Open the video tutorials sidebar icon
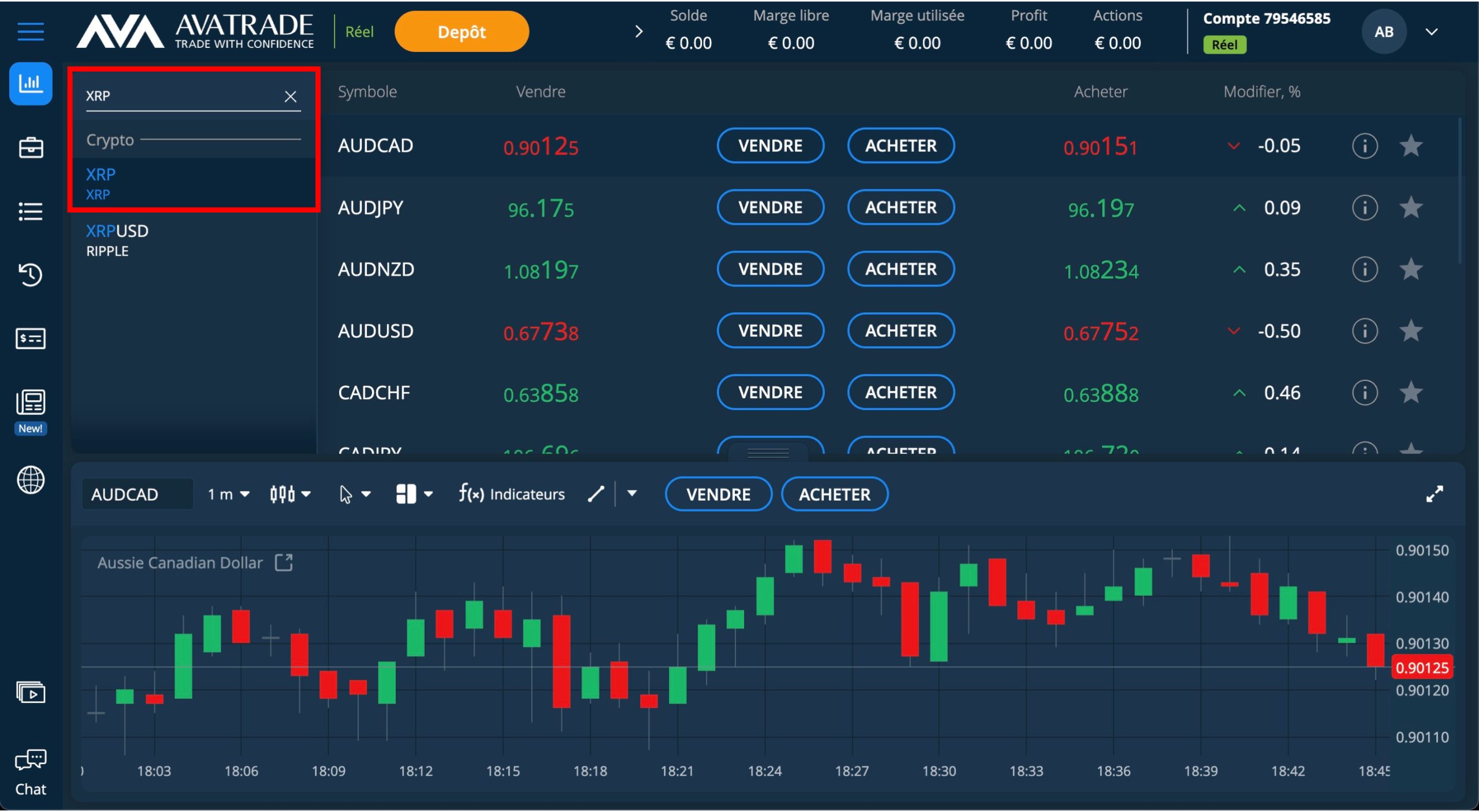 coord(31,692)
